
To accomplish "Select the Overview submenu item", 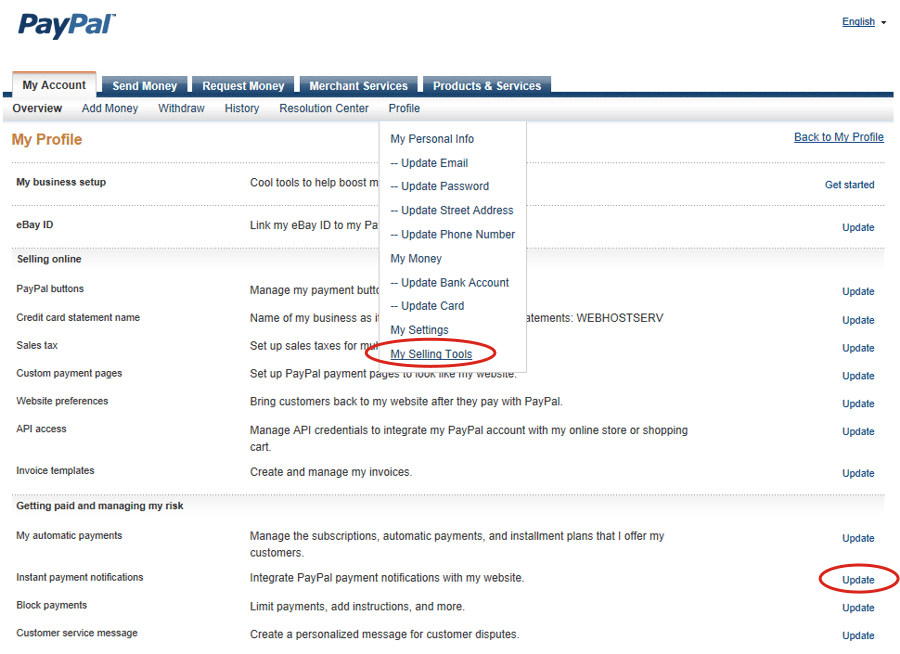I will [37, 108].
